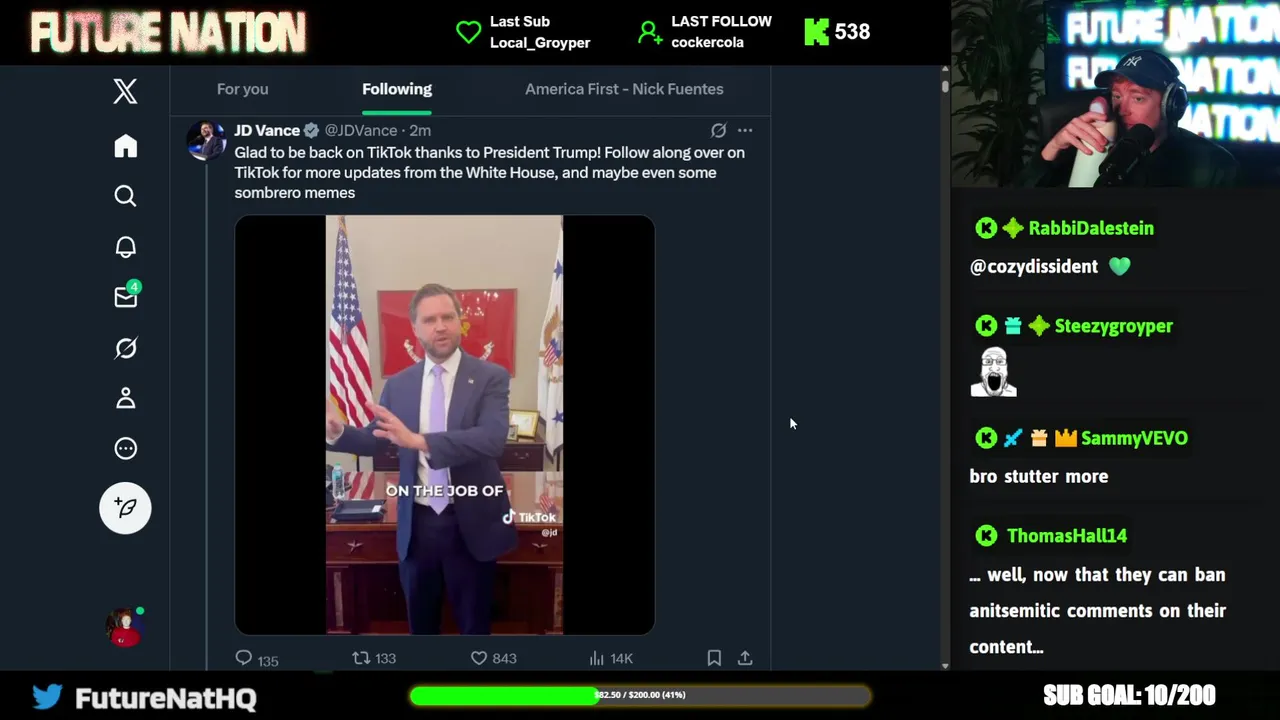Click JD Vance display name

point(267,130)
